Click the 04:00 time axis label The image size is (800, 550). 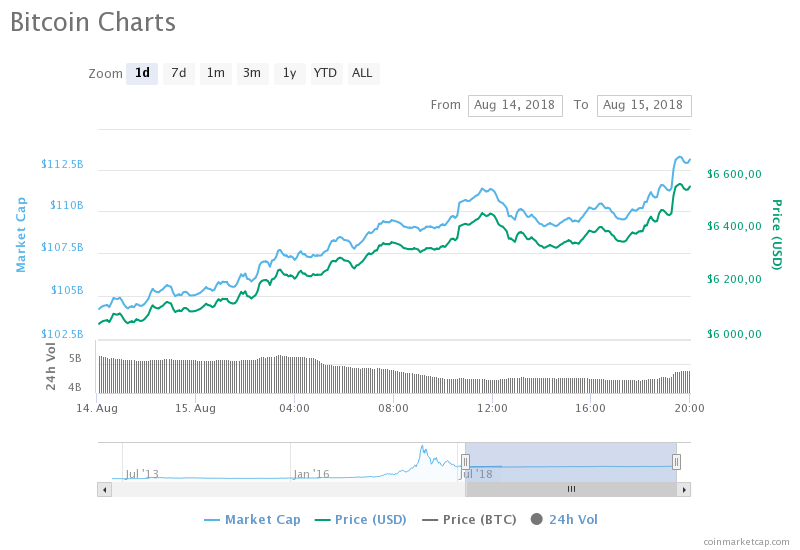pyautogui.click(x=294, y=408)
